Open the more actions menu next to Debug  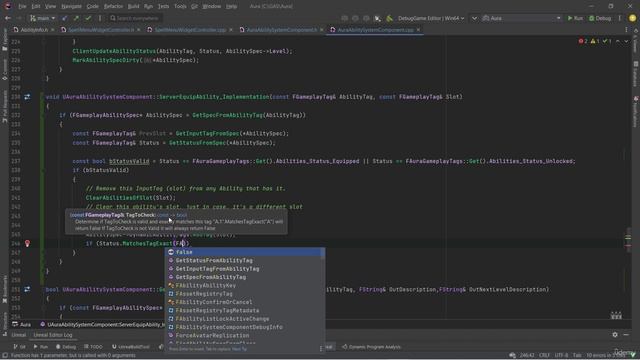620,18
